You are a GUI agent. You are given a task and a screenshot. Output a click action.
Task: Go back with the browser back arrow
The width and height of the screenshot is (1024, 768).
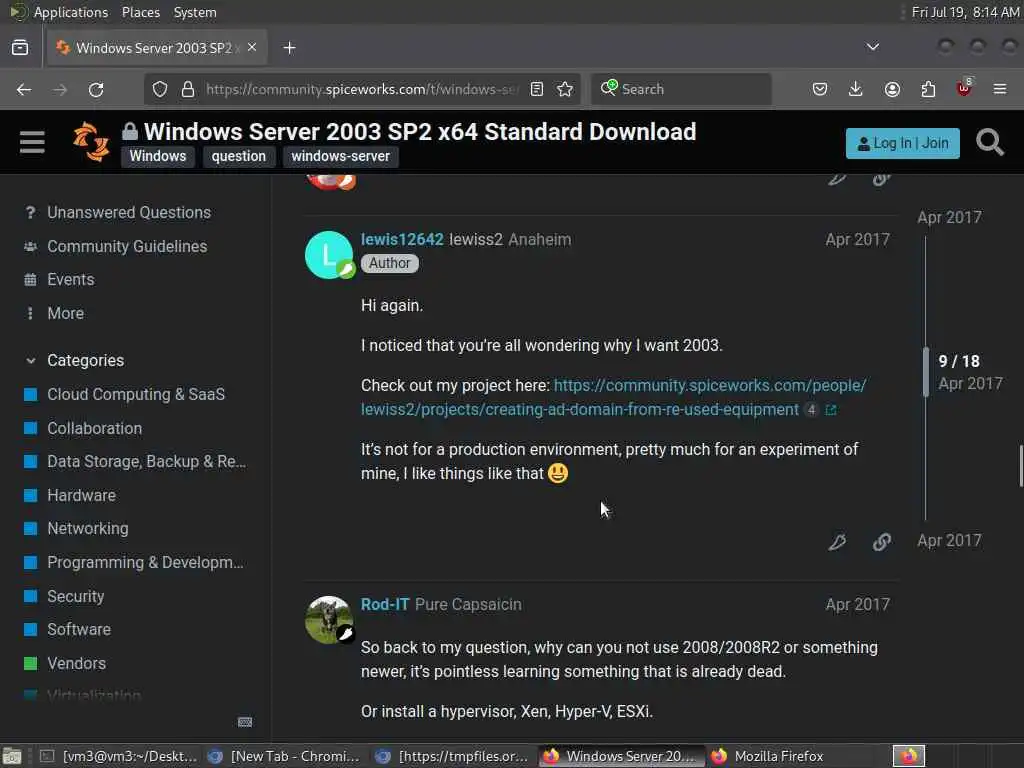pyautogui.click(x=24, y=89)
